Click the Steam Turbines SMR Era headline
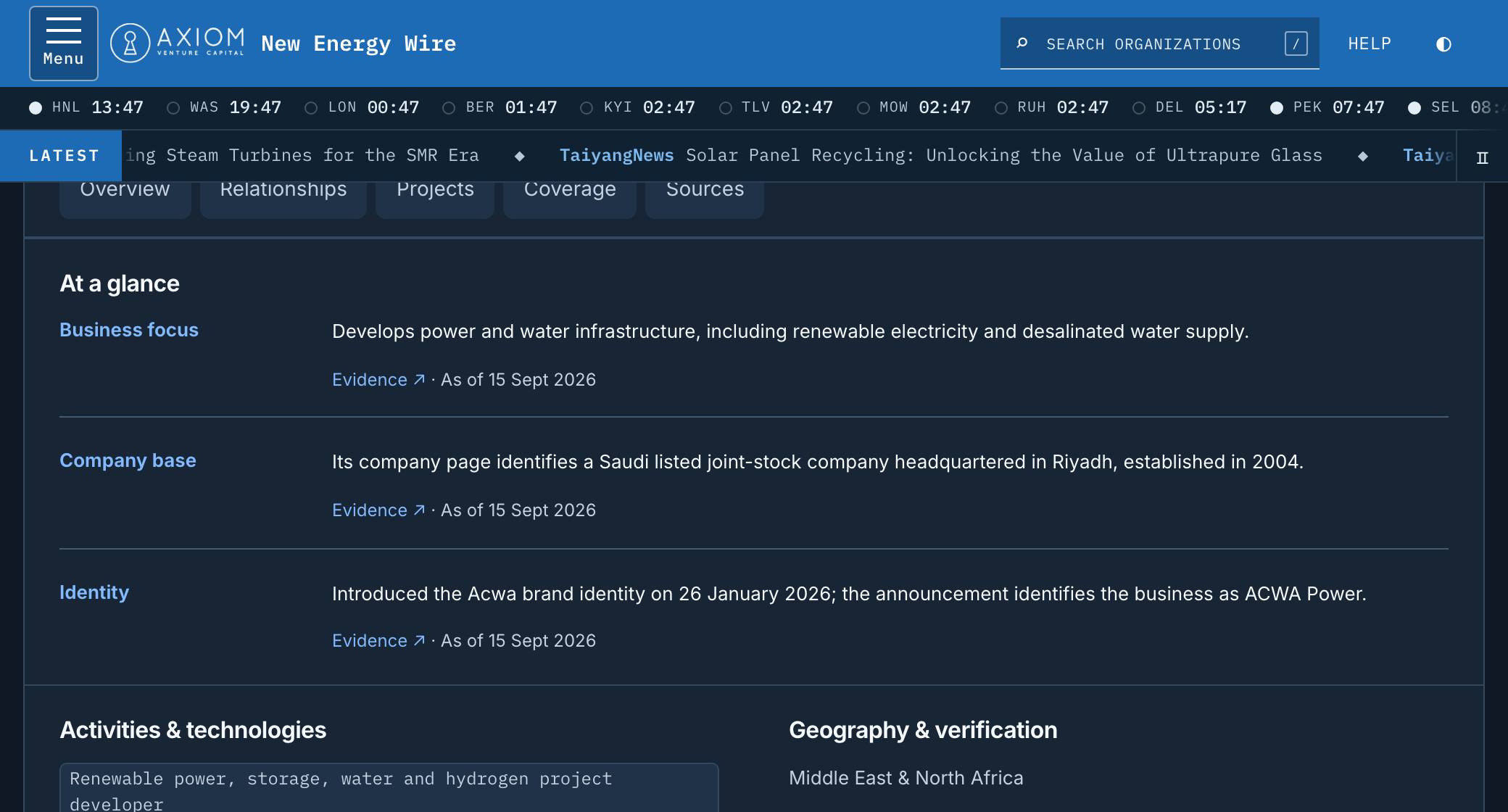The image size is (1508, 812). click(302, 156)
